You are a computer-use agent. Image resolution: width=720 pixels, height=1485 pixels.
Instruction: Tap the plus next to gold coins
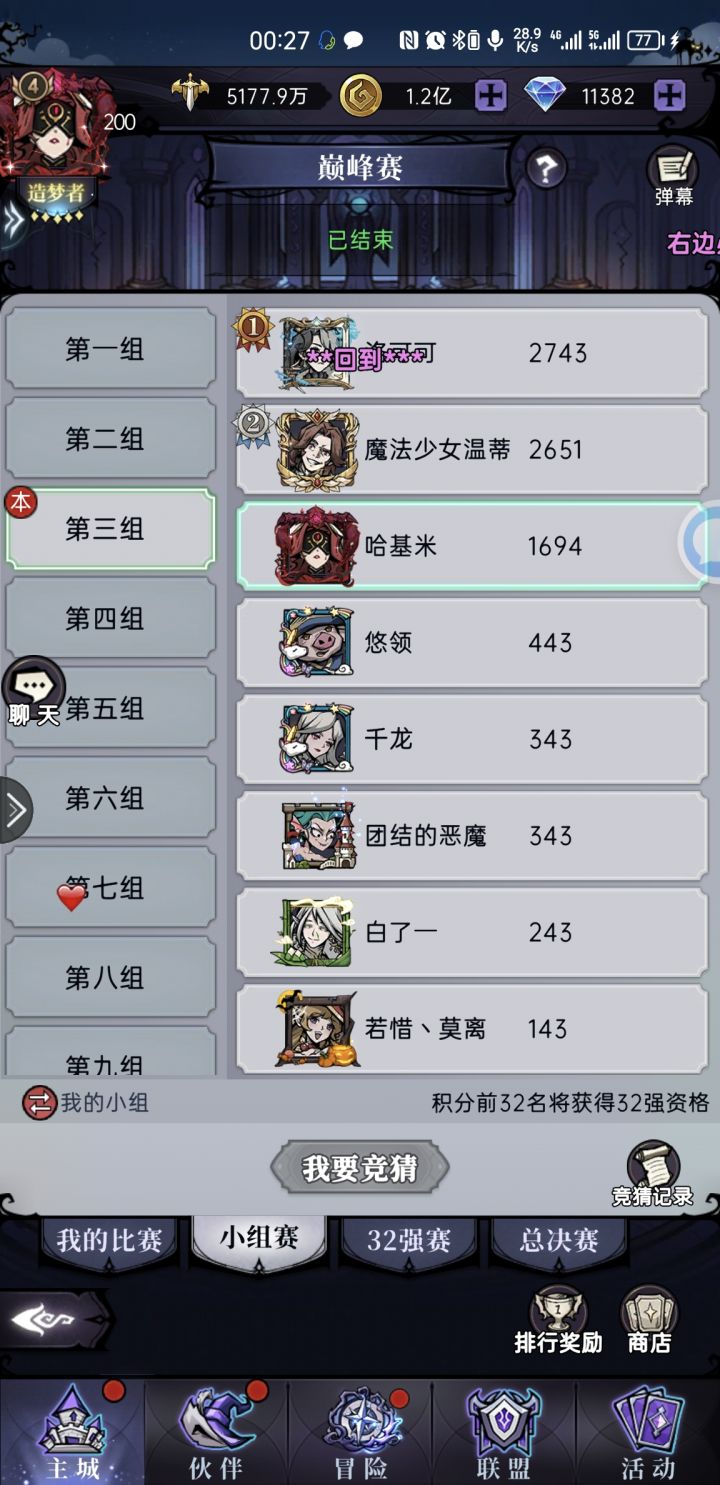(x=490, y=96)
